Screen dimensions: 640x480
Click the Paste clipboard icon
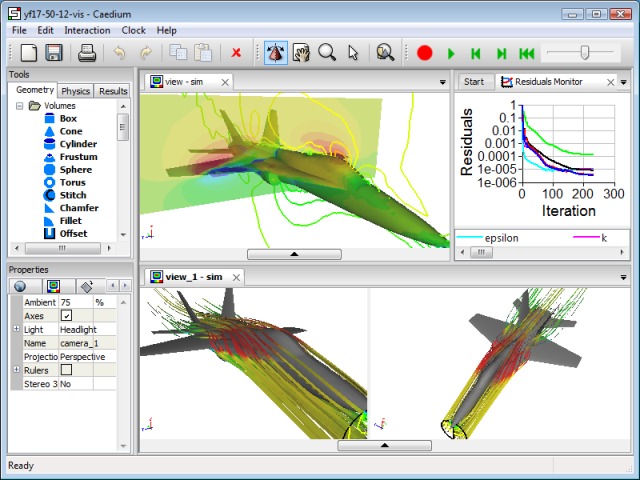coord(203,53)
